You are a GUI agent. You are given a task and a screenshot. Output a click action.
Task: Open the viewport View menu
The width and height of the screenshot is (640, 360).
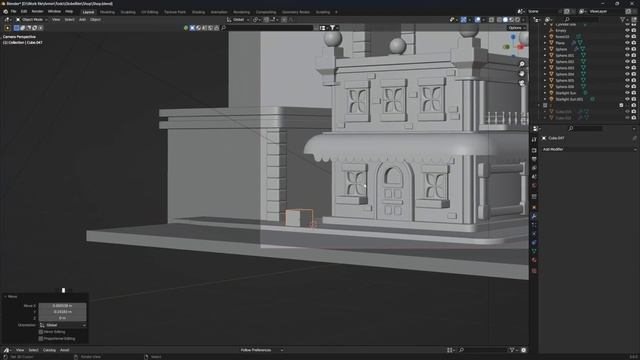56,20
